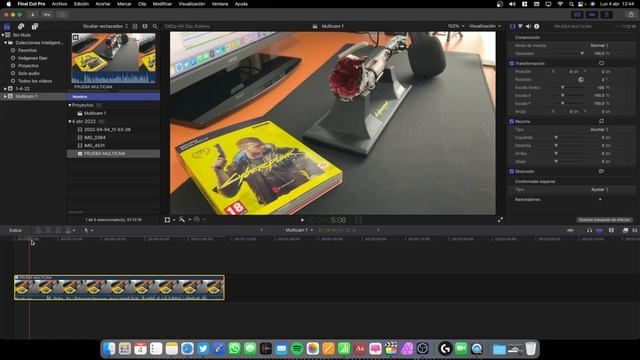Viewport: 640px width, 360px height.
Task: Open the Audio inspector speaker icon
Action: [x=529, y=26]
